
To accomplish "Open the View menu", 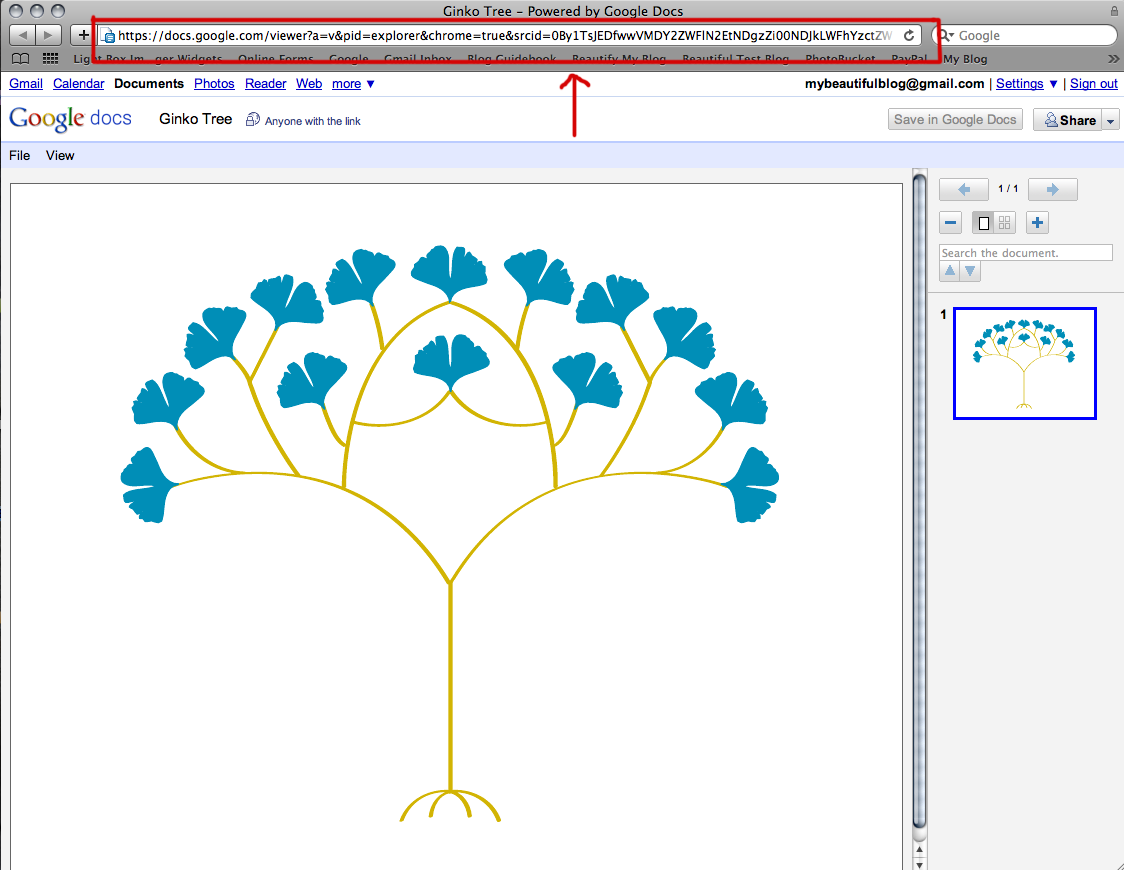I will tap(60, 155).
